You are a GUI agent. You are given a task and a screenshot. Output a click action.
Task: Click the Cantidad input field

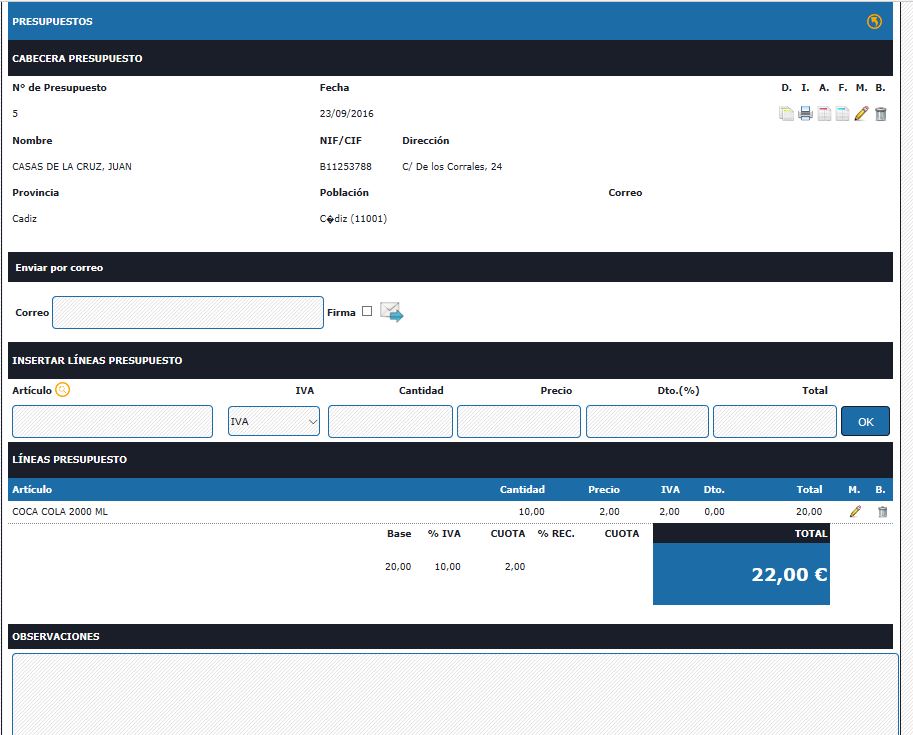click(390, 422)
